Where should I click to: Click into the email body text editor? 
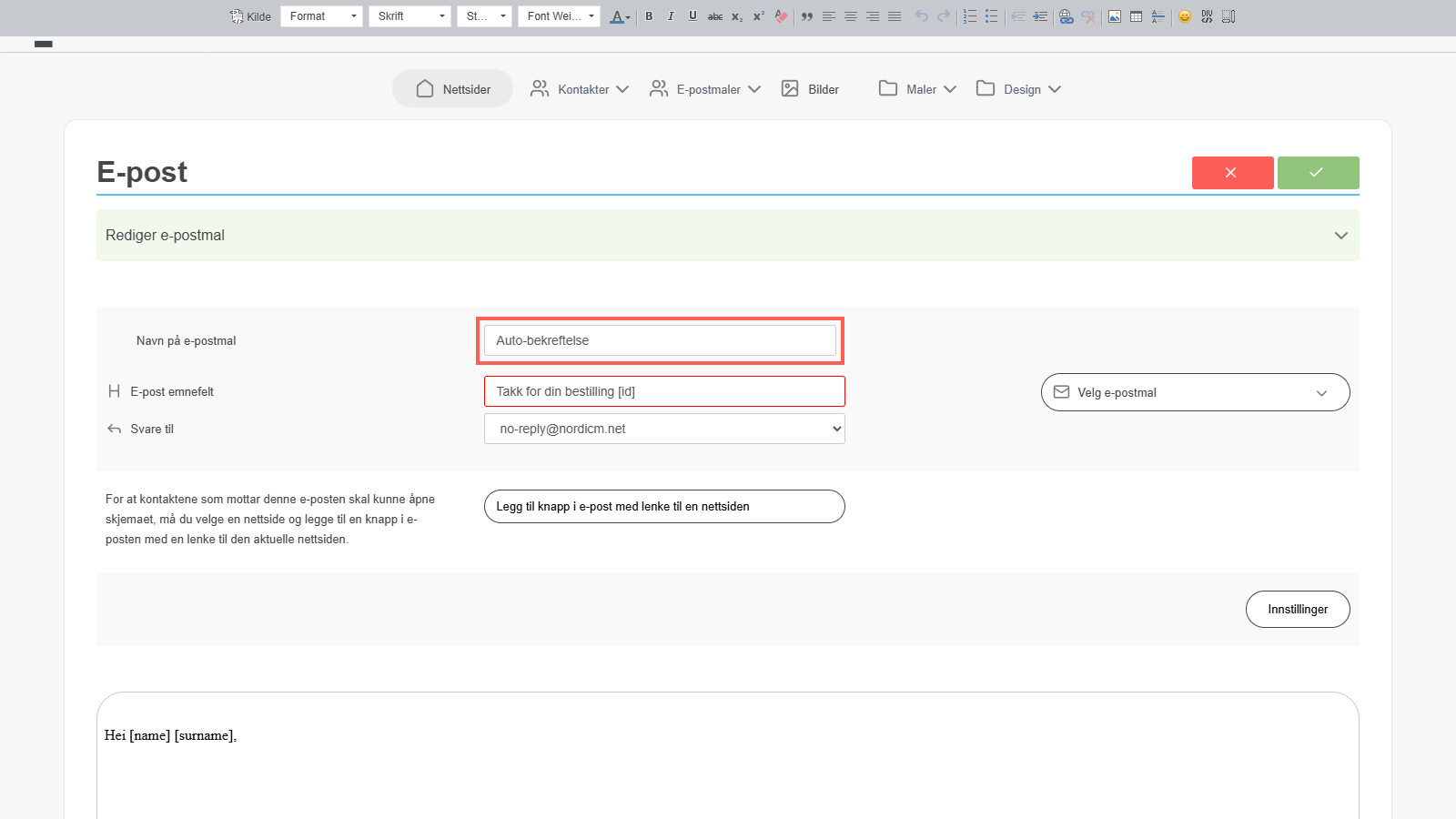[x=728, y=755]
